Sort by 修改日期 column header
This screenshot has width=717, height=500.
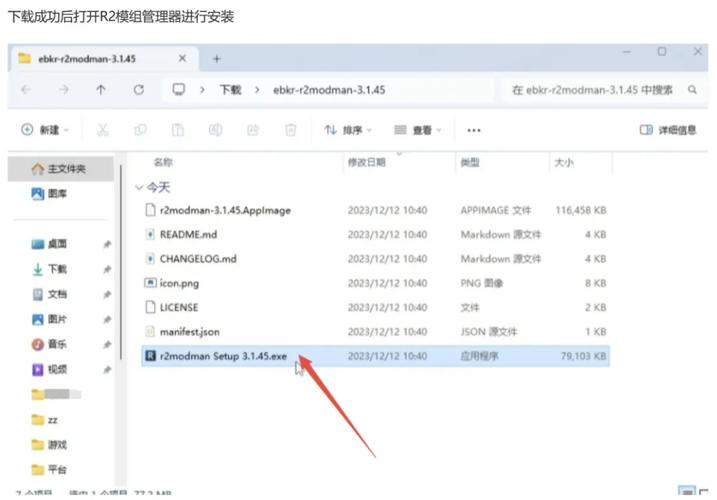pyautogui.click(x=367, y=162)
